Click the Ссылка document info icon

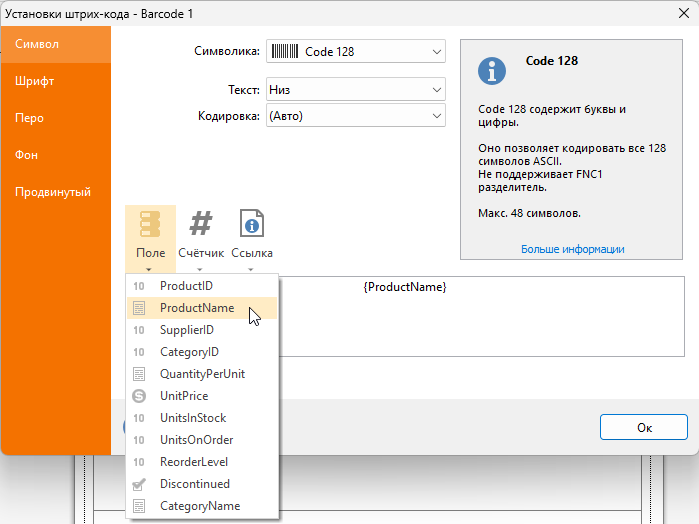(252, 225)
